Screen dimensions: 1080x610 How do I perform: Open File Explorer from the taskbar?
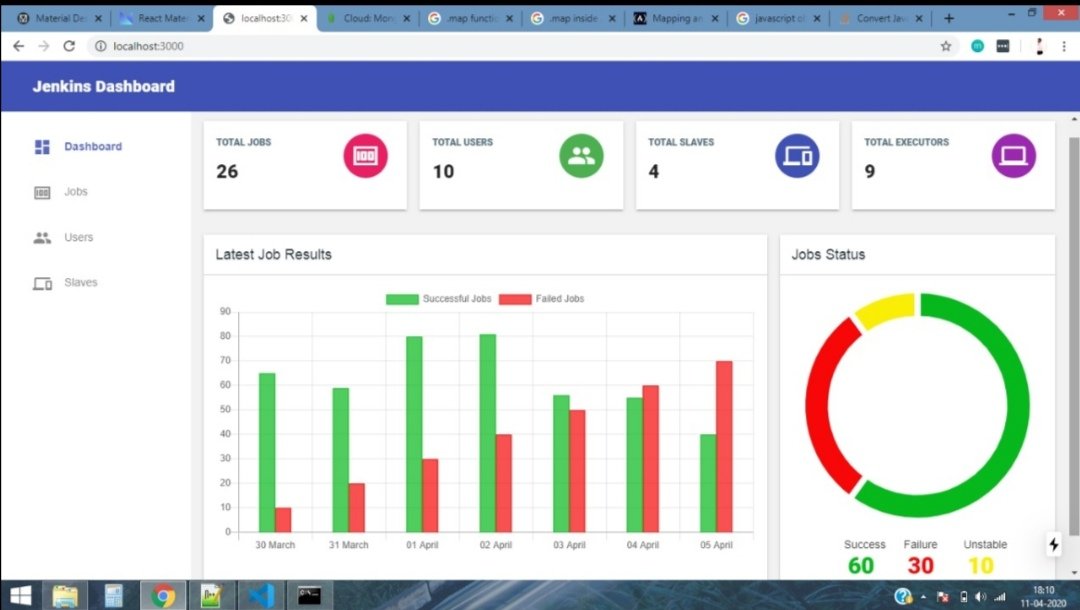tap(65, 596)
